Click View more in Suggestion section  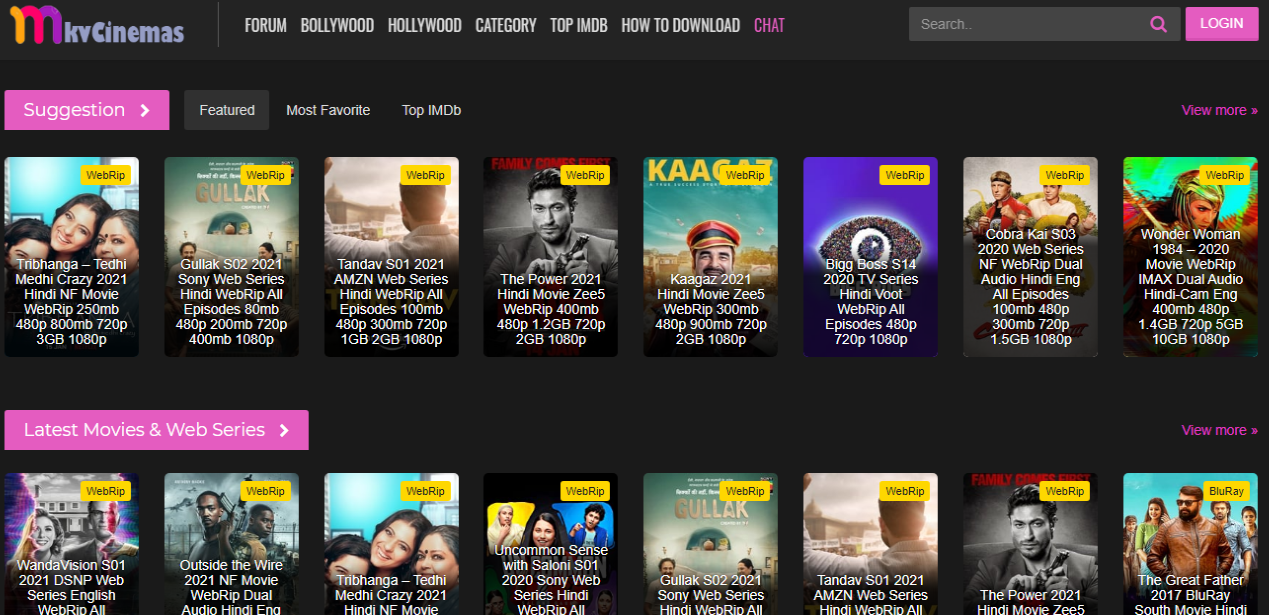point(1220,110)
